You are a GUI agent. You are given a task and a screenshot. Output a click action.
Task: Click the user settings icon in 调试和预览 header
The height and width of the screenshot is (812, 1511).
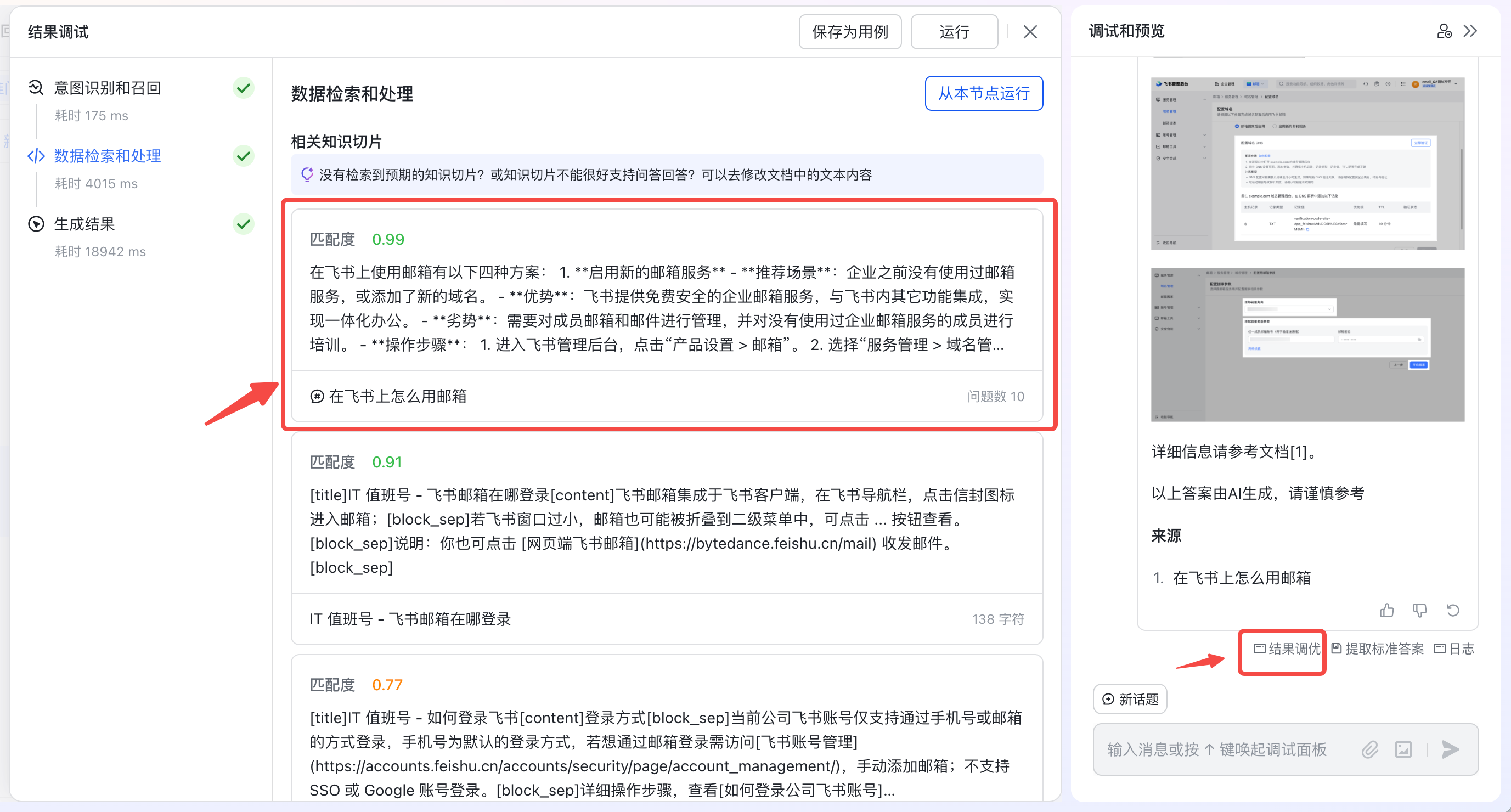coord(1444,31)
